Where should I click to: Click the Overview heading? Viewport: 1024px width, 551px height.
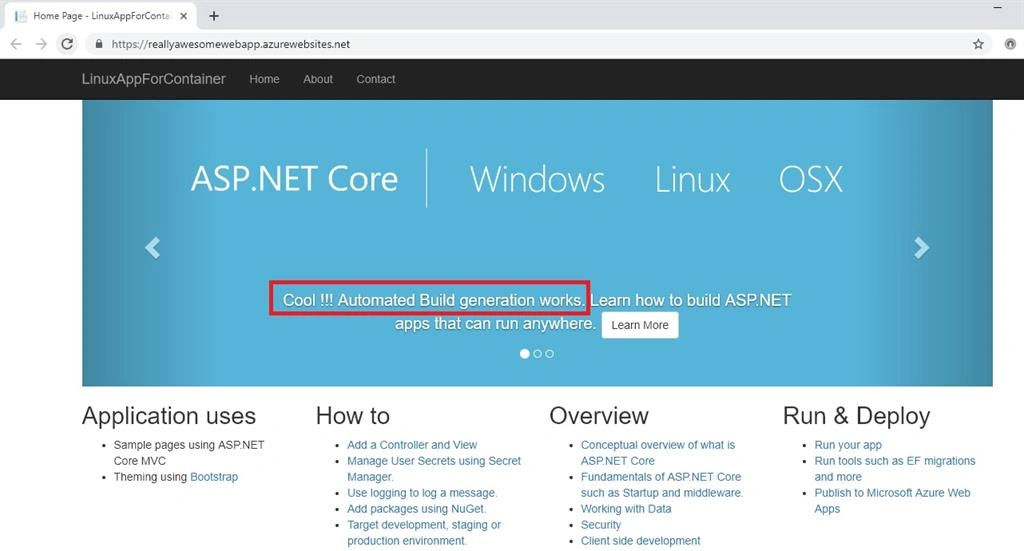pos(599,416)
